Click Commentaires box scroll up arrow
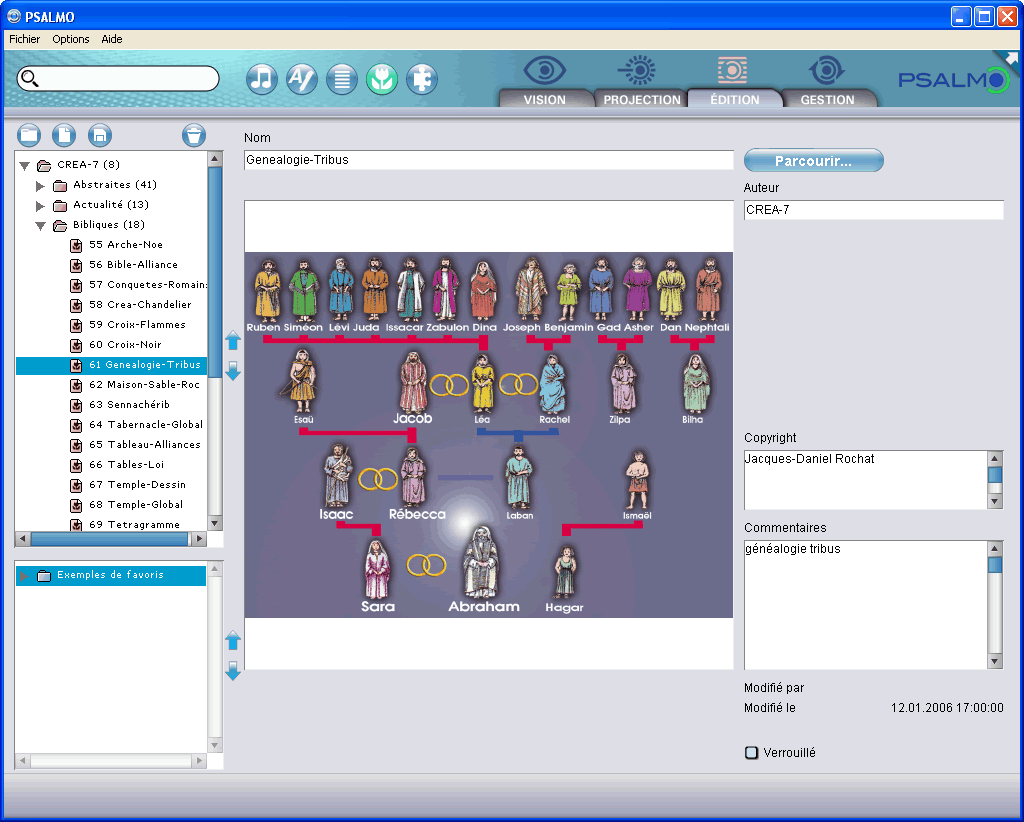 pos(995,548)
